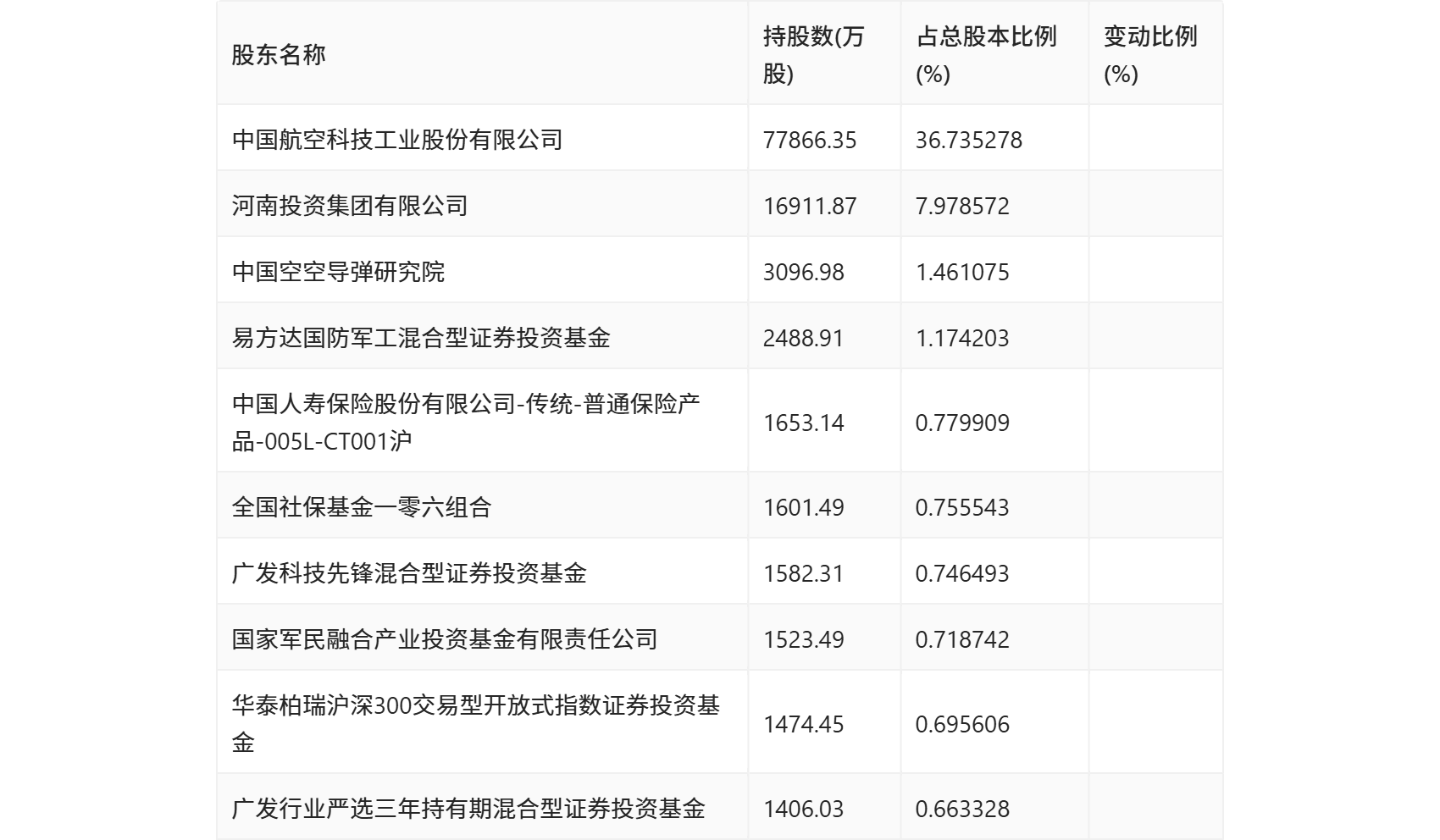Click the percentage 0.718742

pos(962,639)
